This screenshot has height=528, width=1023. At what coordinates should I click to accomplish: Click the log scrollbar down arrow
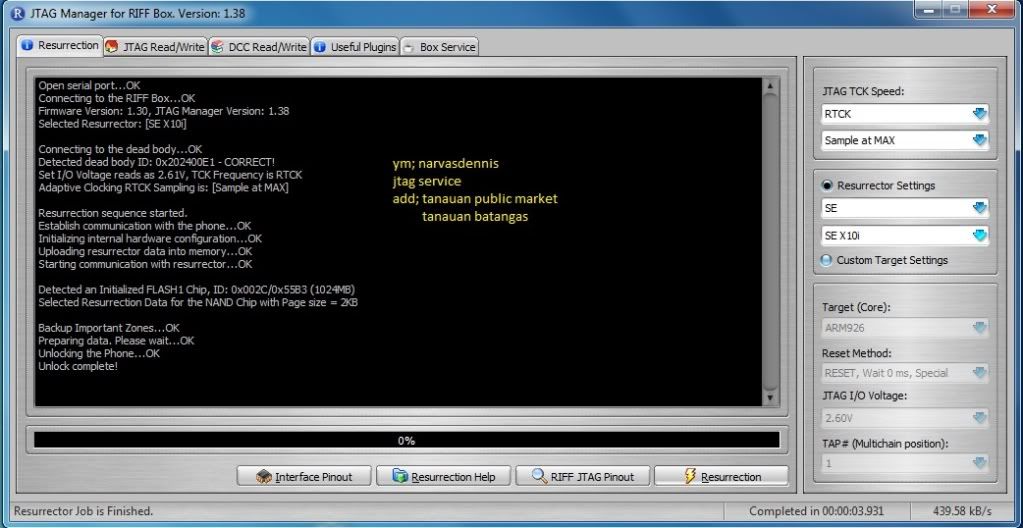coord(770,397)
